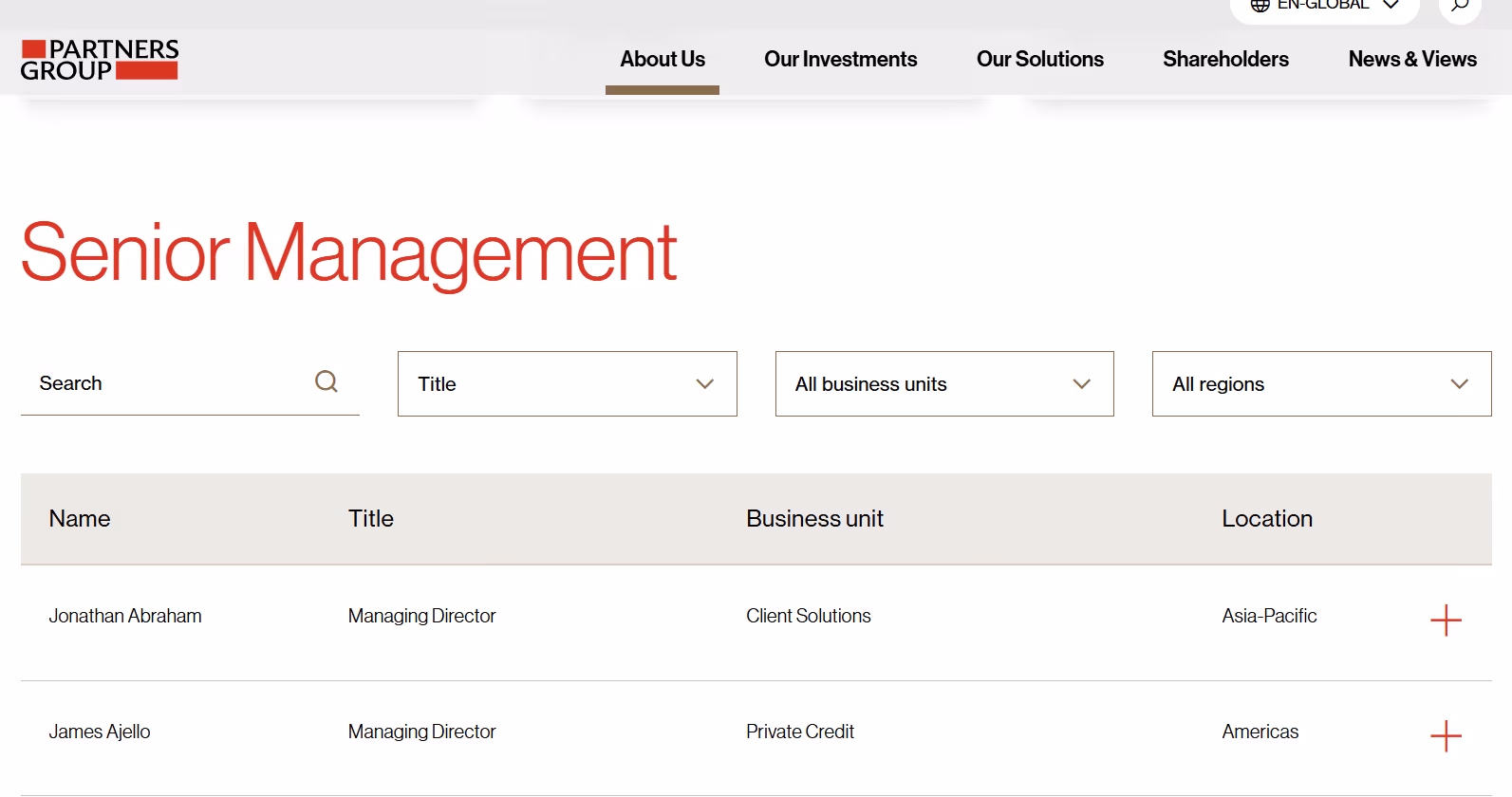Open the About Us menu
The width and height of the screenshot is (1512, 797).
(663, 59)
